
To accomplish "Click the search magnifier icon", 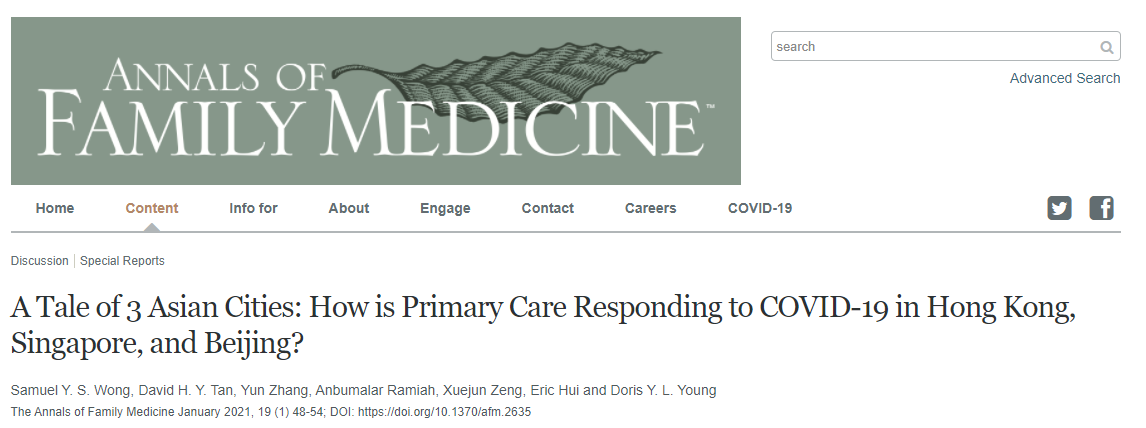I will point(1107,47).
